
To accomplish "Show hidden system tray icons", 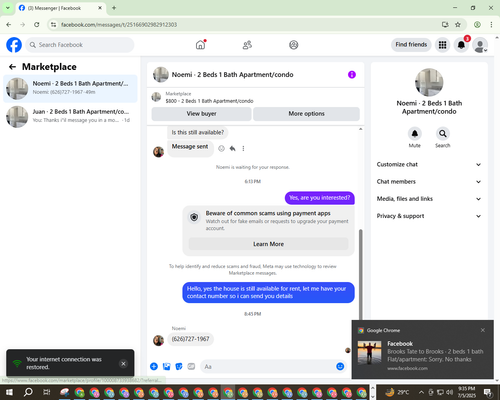I will point(421,392).
